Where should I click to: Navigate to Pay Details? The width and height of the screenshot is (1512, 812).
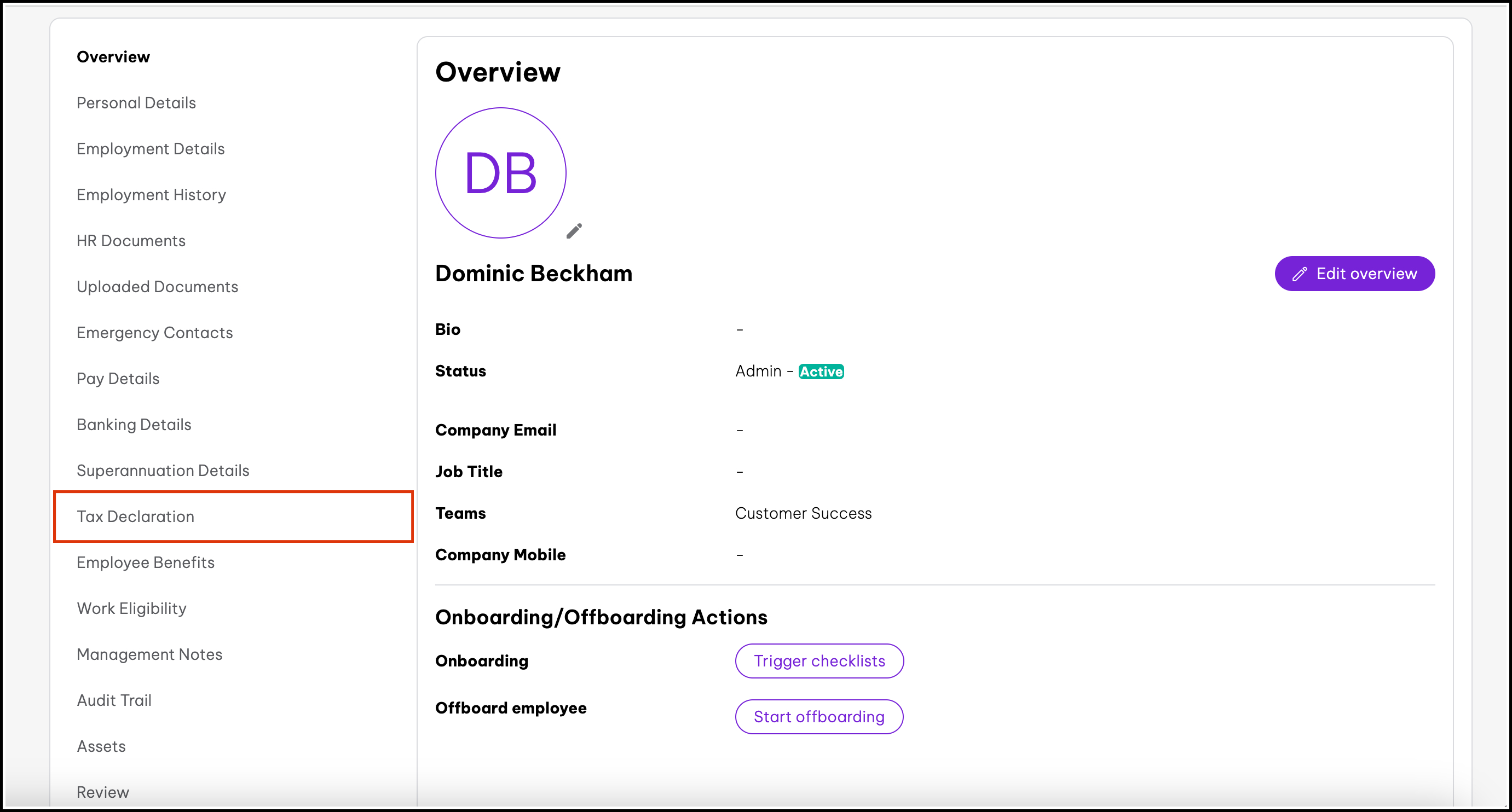[x=118, y=379]
